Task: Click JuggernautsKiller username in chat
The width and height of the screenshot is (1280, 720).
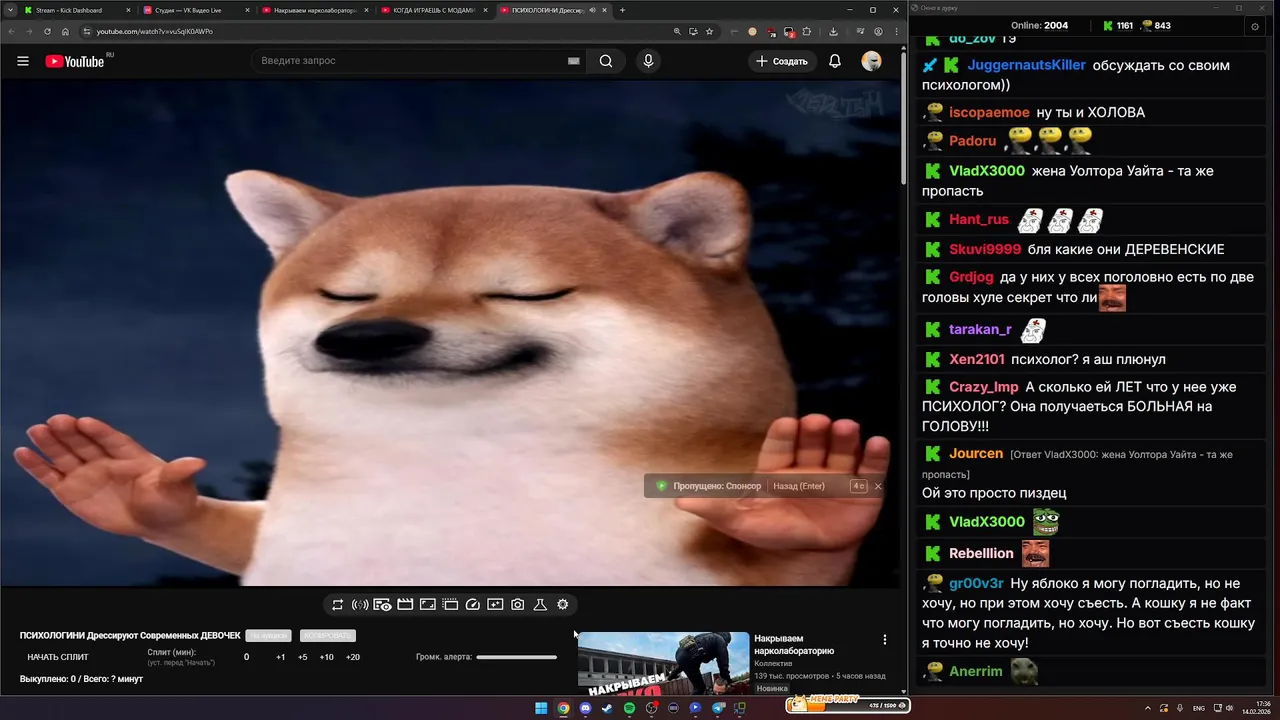Action: click(1027, 65)
